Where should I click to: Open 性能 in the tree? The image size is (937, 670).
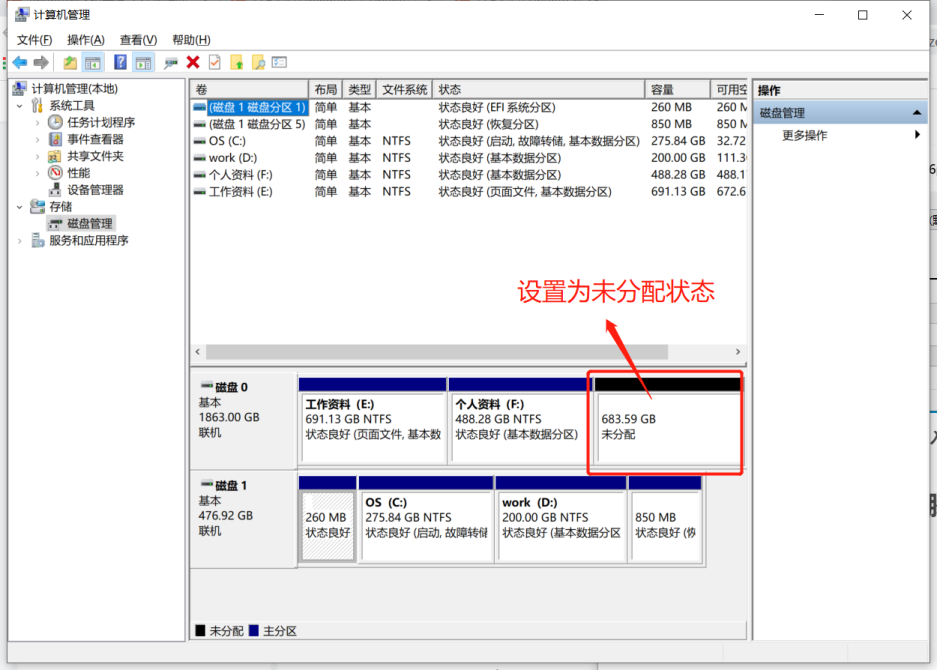78,173
